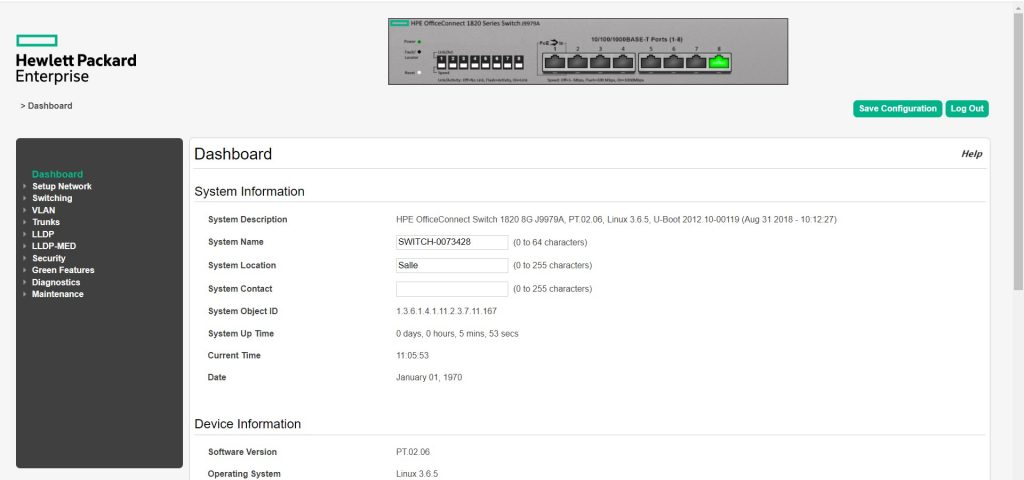1024x480 pixels.
Task: Open the Maintenance menu label
Action: pos(57,294)
